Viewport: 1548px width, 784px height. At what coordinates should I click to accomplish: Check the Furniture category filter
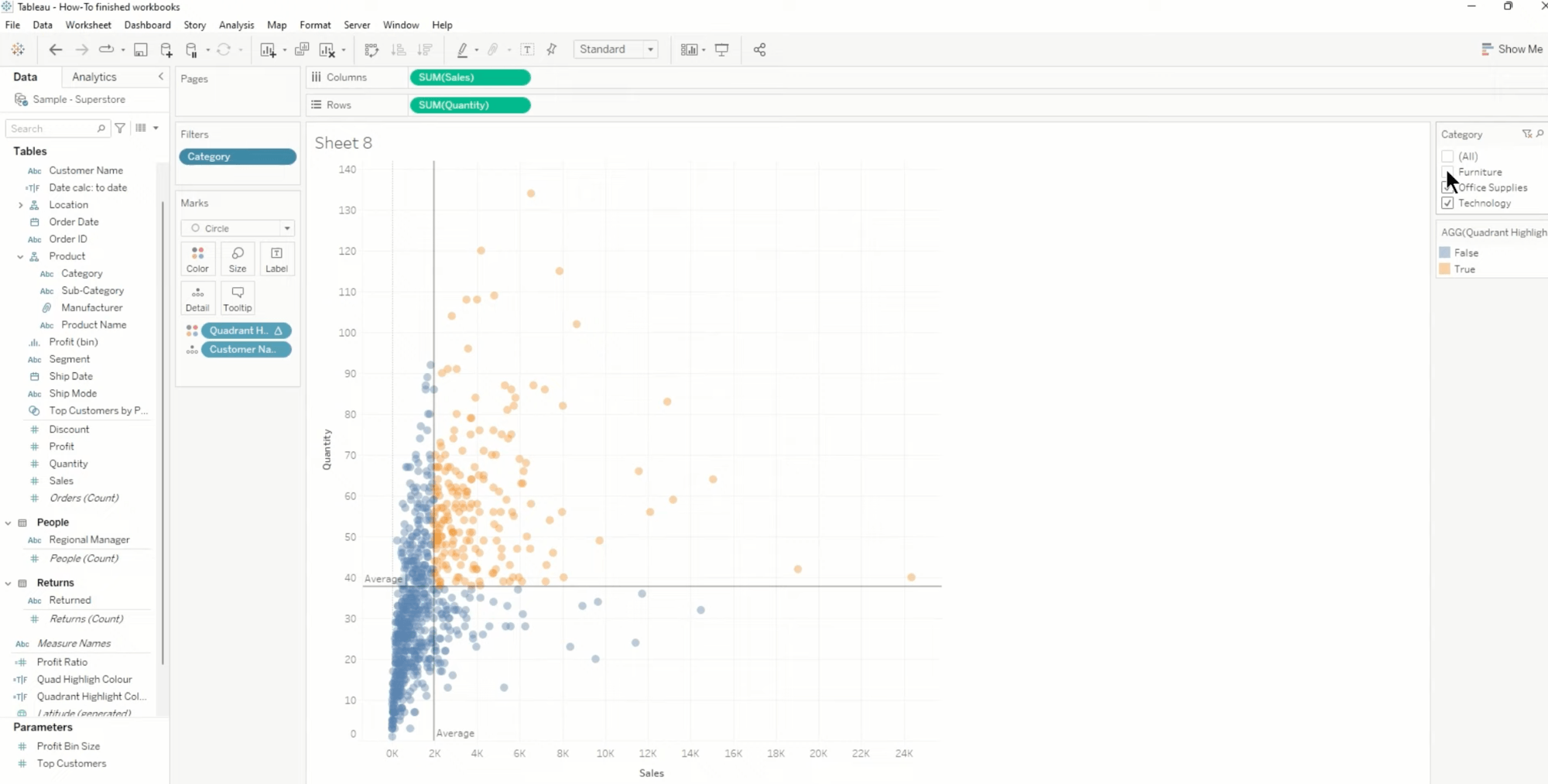click(1447, 172)
